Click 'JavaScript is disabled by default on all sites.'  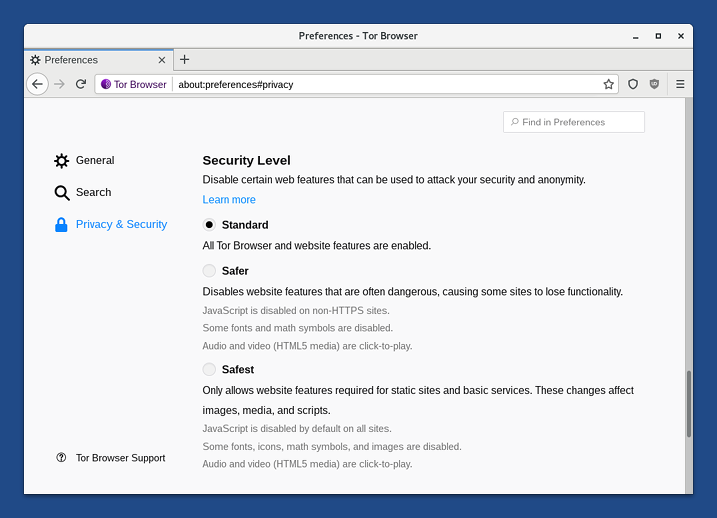click(x=297, y=429)
